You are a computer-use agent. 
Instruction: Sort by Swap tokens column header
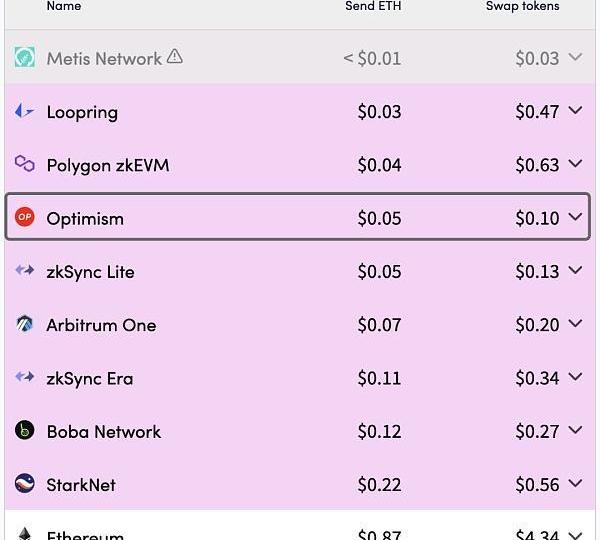click(522, 6)
